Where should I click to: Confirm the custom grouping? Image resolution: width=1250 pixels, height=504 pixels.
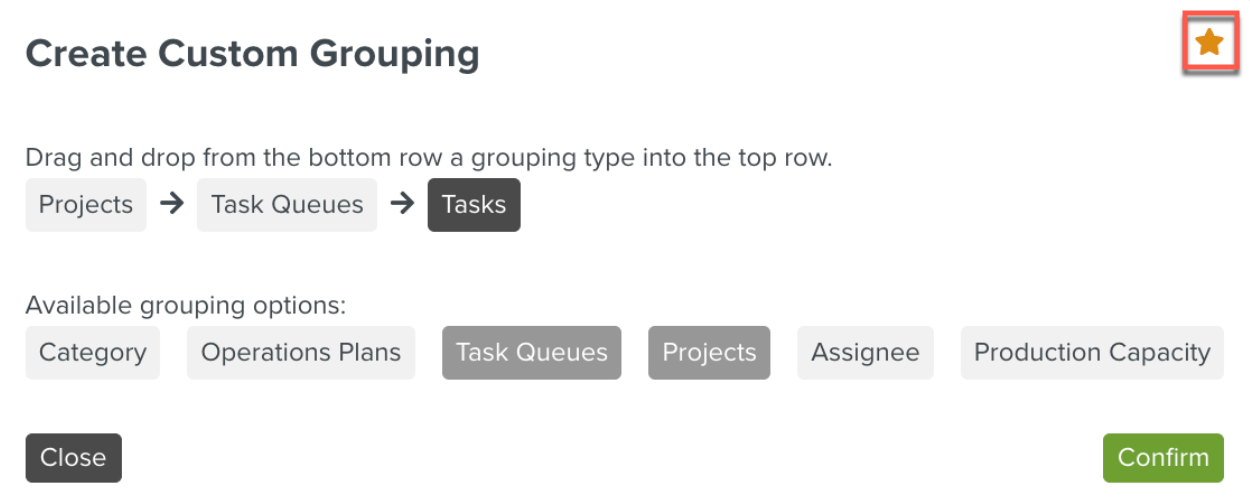click(x=1163, y=458)
